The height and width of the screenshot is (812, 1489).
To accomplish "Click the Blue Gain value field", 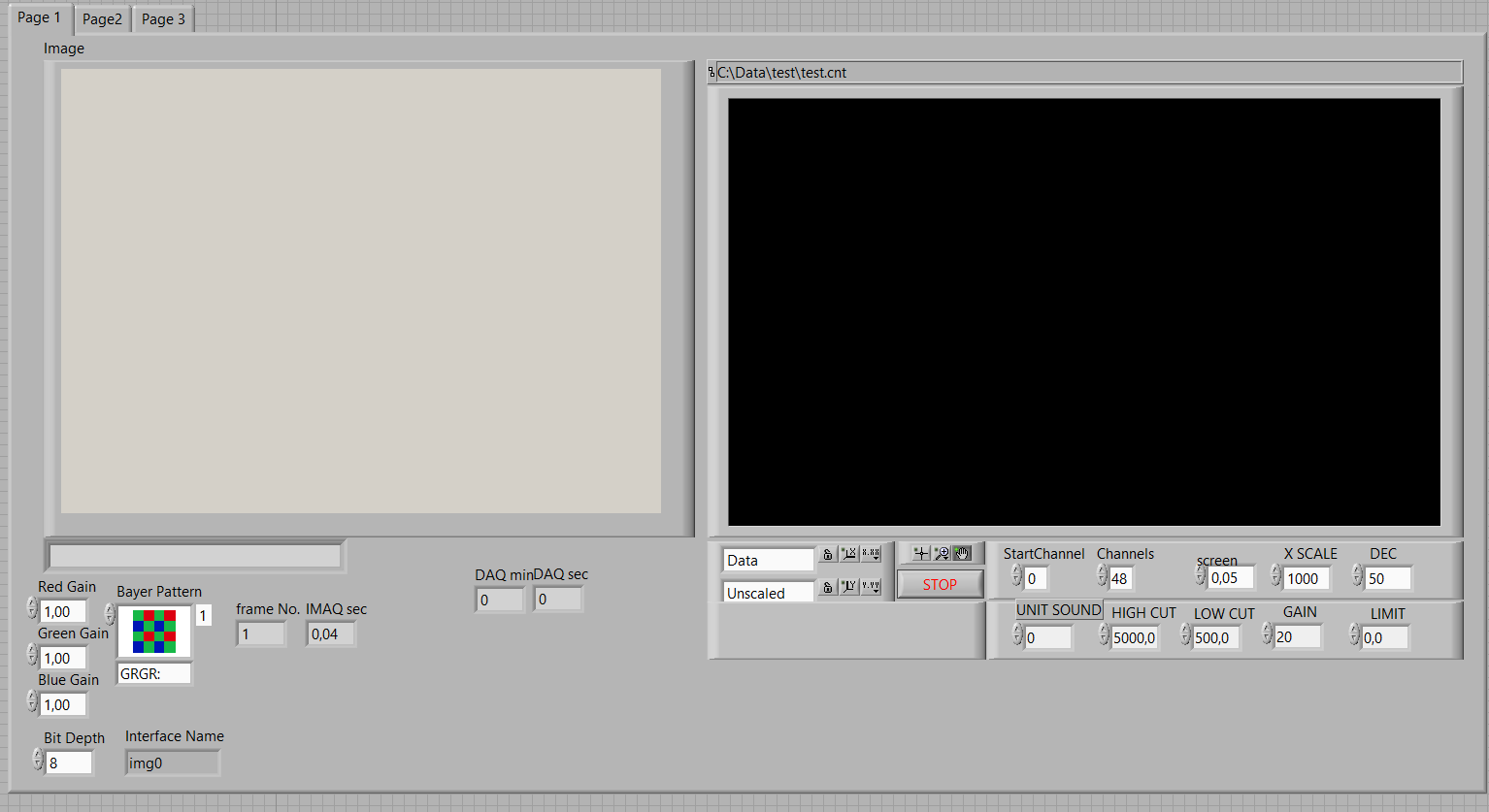I will coord(64,704).
